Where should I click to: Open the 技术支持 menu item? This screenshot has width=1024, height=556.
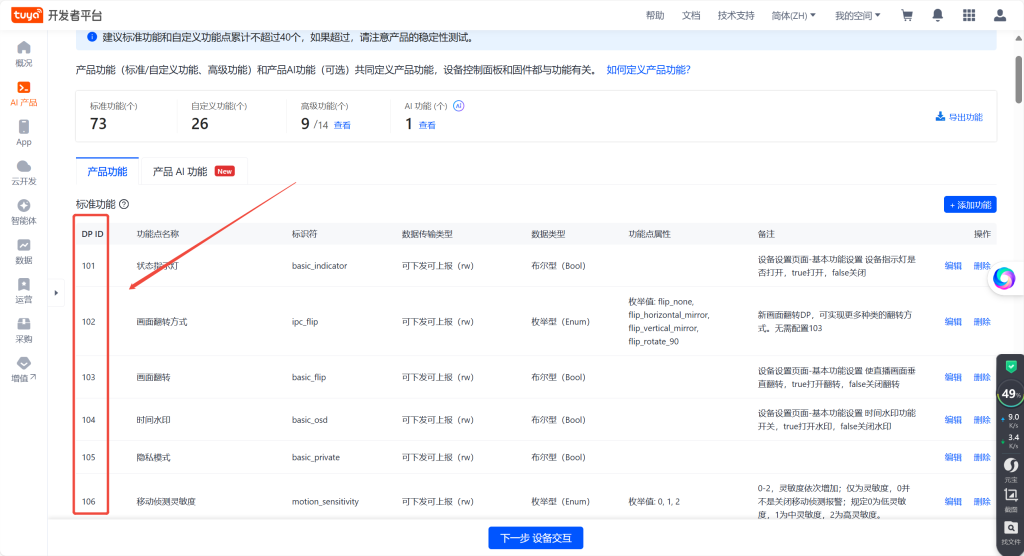pyautogui.click(x=736, y=15)
